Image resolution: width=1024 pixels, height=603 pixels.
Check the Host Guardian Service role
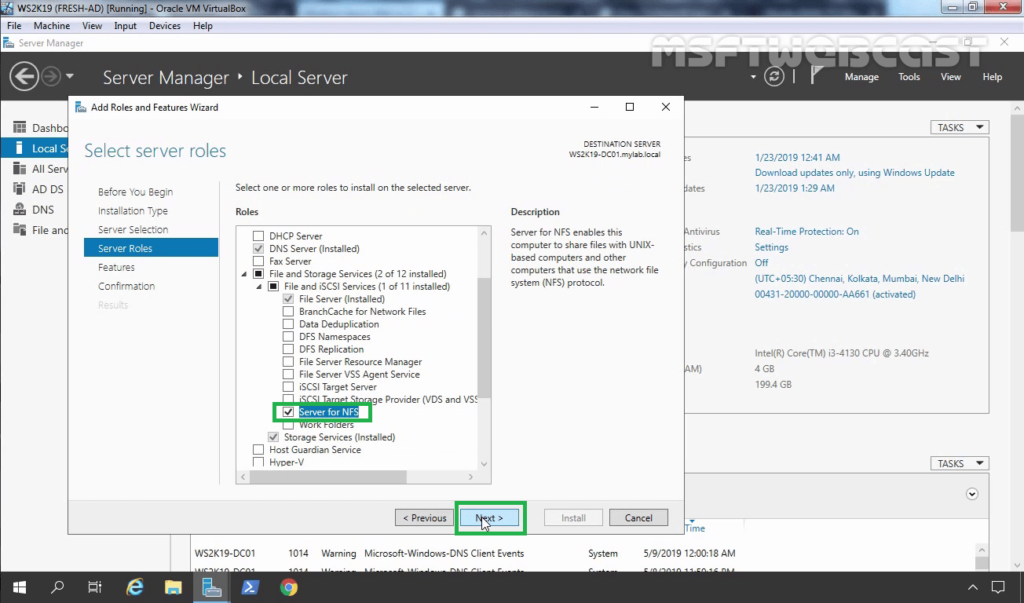tap(259, 450)
